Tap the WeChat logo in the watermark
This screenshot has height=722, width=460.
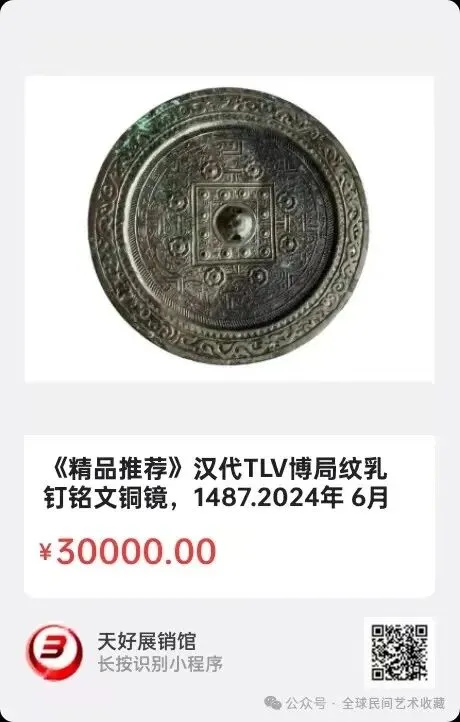[273, 703]
